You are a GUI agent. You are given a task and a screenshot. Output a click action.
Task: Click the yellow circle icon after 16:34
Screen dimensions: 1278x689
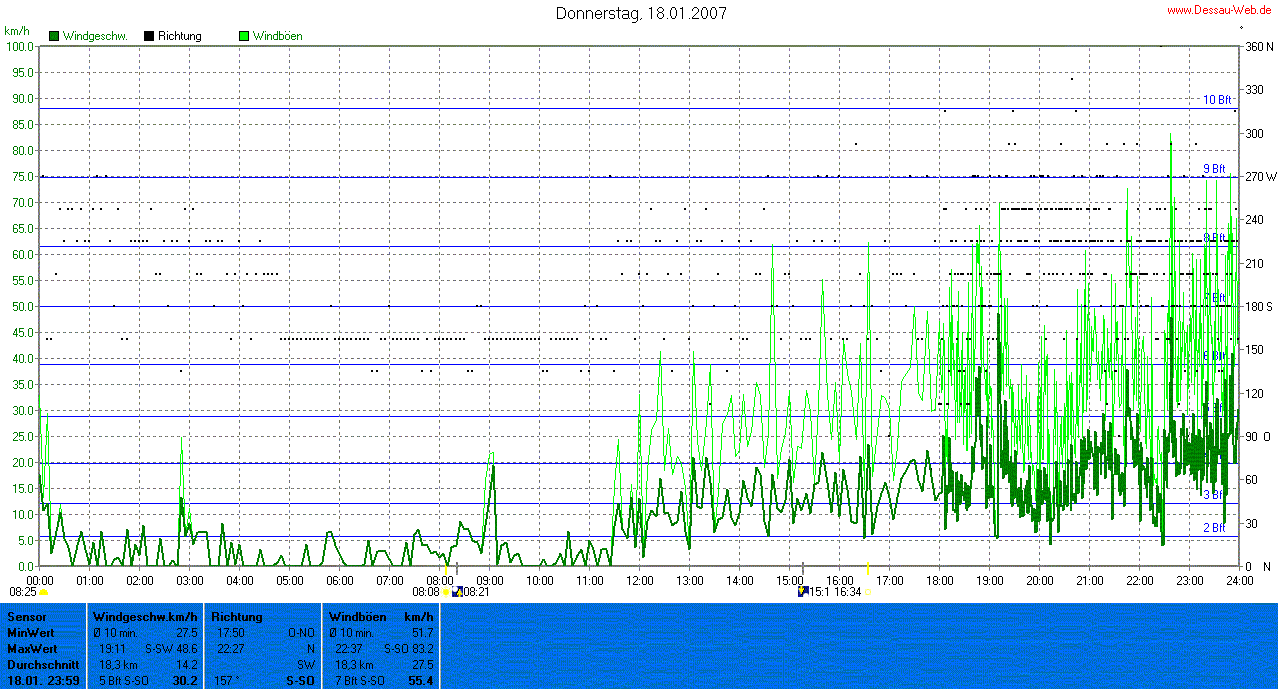click(x=868, y=592)
